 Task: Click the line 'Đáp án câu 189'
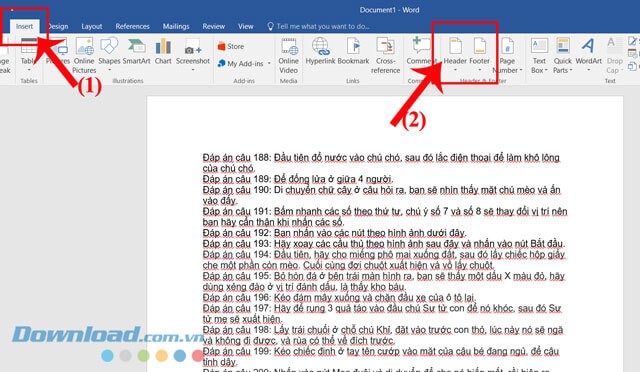point(298,179)
